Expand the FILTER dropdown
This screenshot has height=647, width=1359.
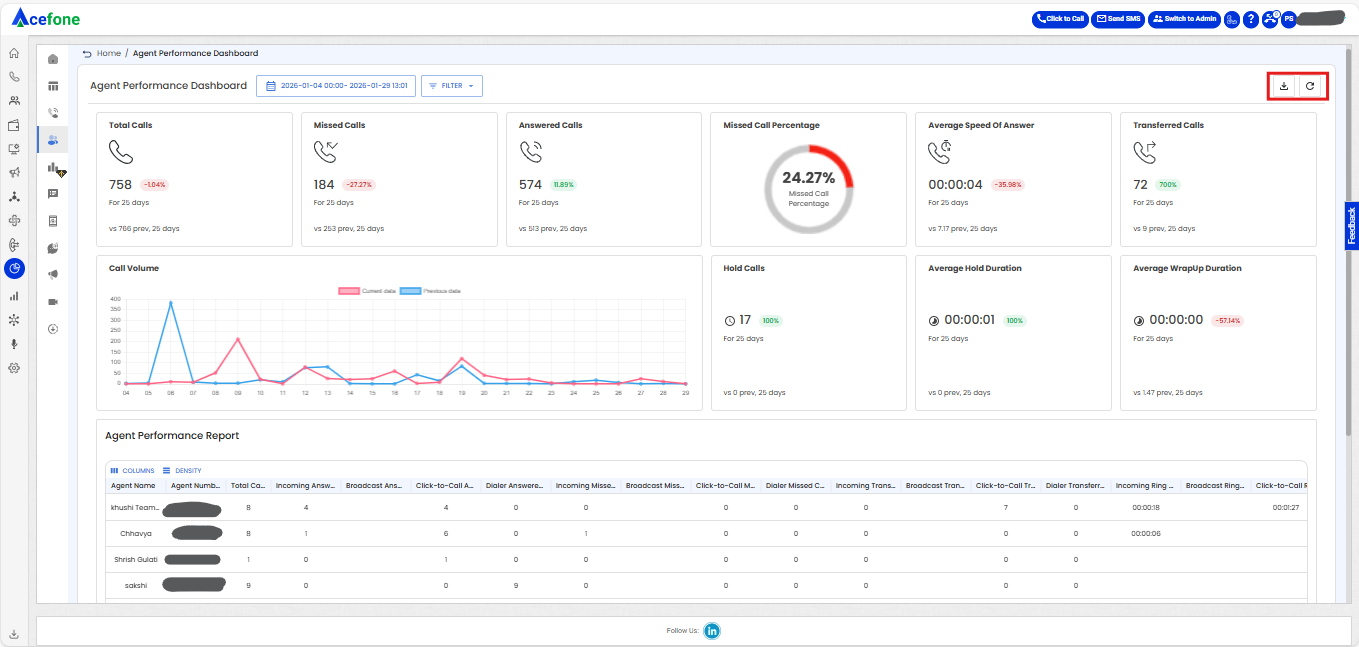coord(452,86)
